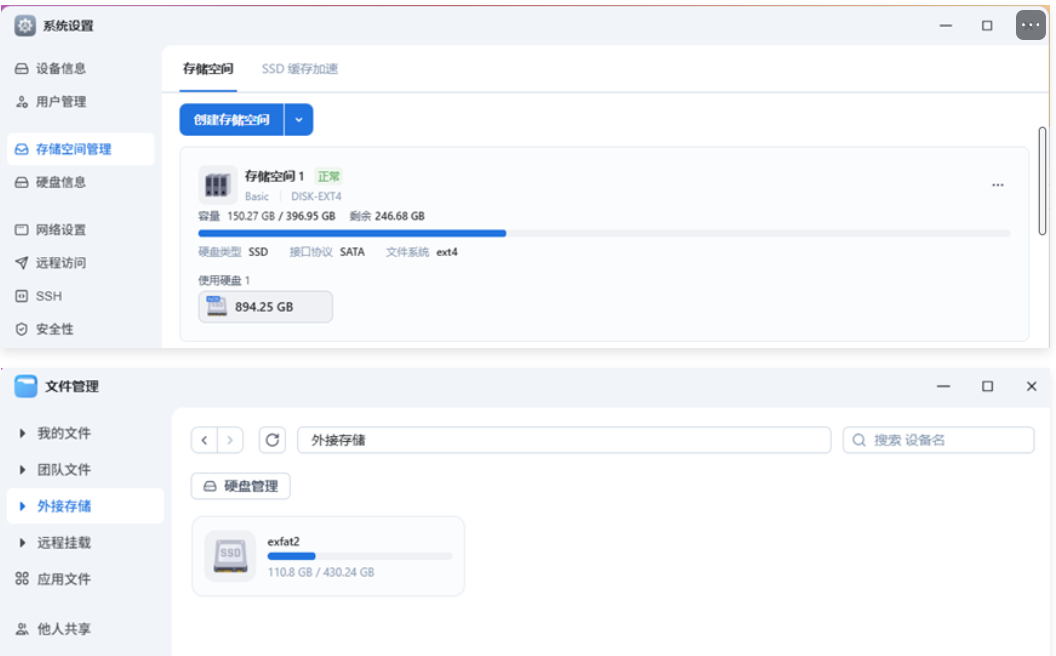This screenshot has width=1056, height=656.
Task: Select 存储空间管理 in settings sidebar
Action: (x=81, y=149)
